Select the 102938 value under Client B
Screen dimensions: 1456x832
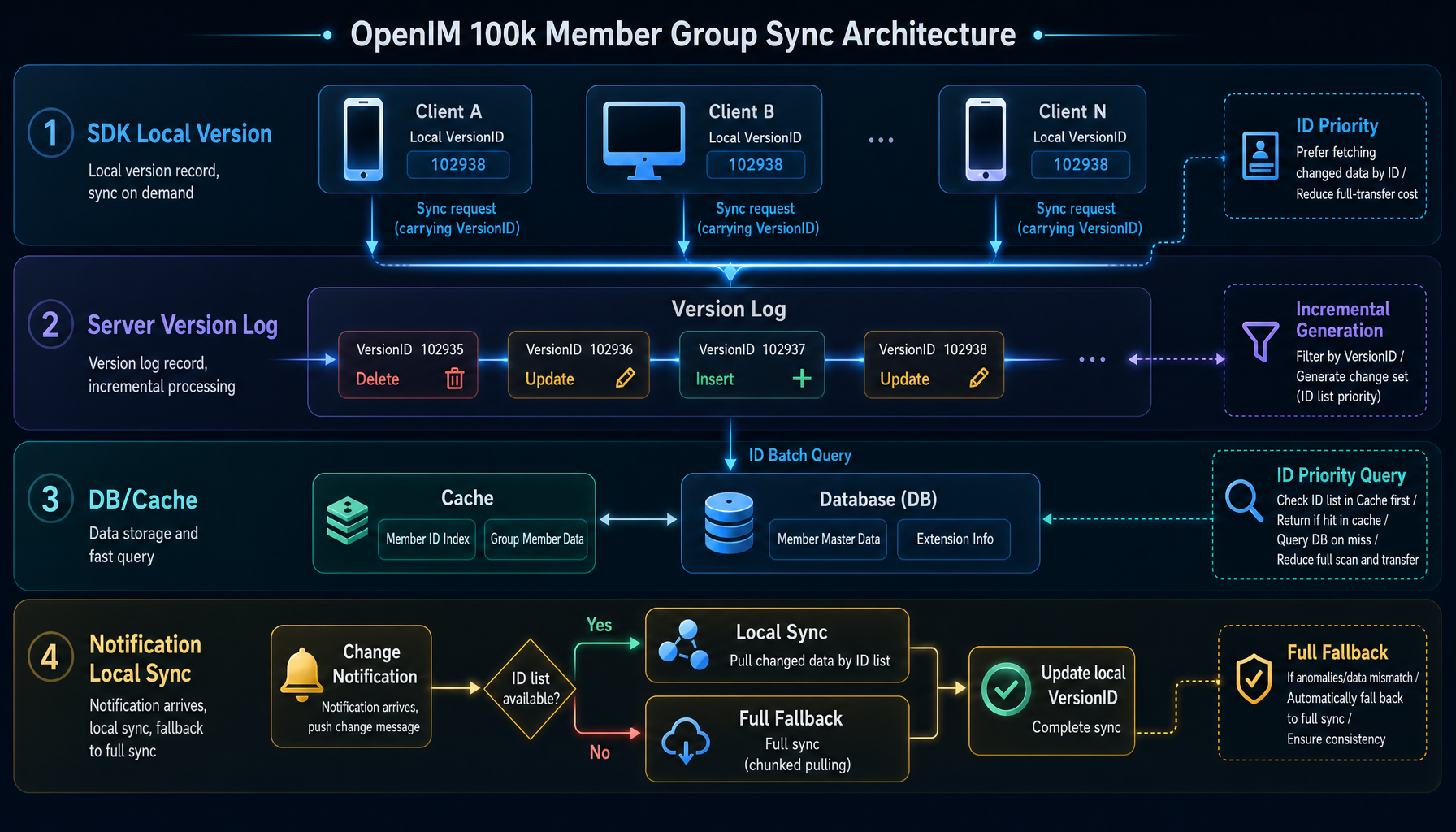point(756,164)
